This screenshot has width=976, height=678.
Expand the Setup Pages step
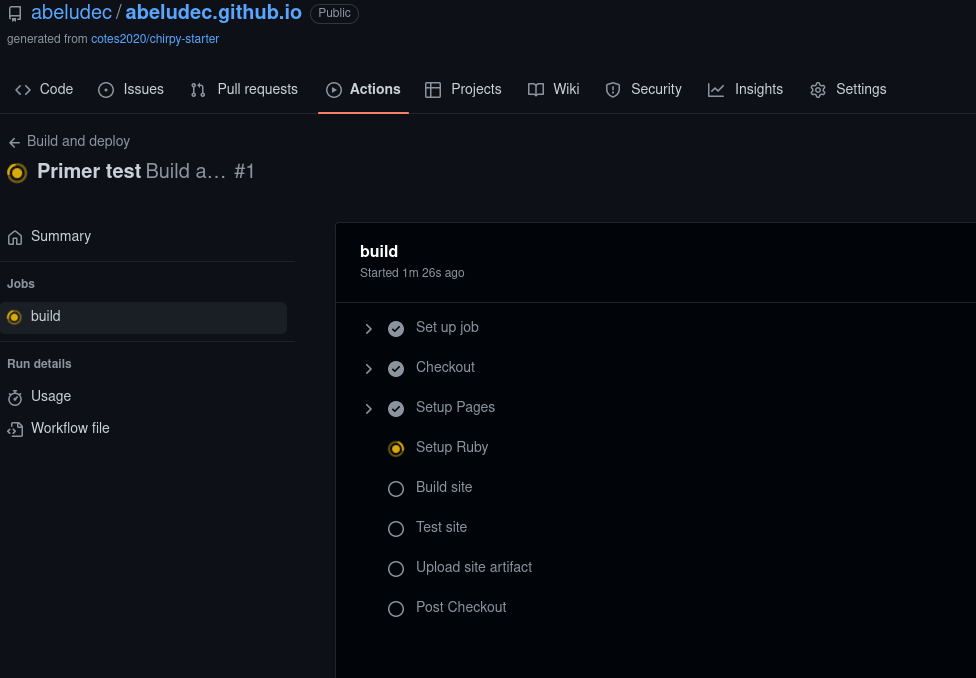pyautogui.click(x=368, y=408)
